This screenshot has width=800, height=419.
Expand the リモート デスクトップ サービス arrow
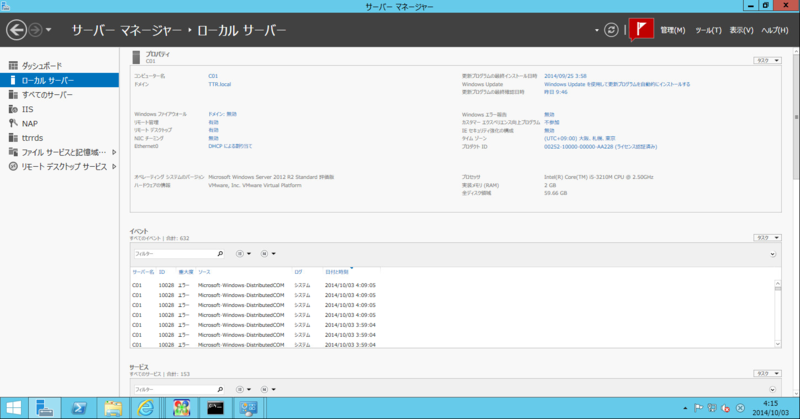pyautogui.click(x=114, y=166)
